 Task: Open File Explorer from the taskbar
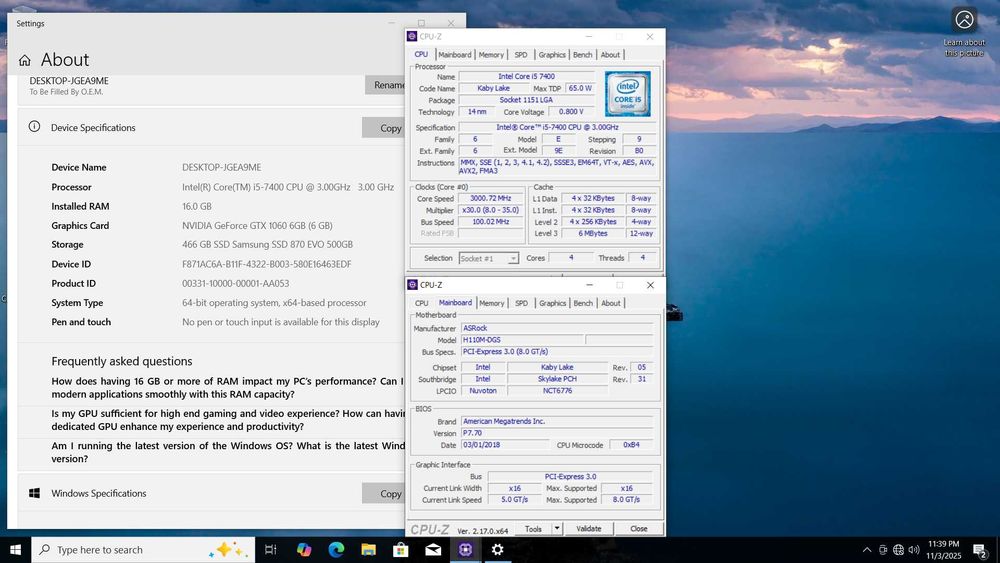click(x=369, y=550)
